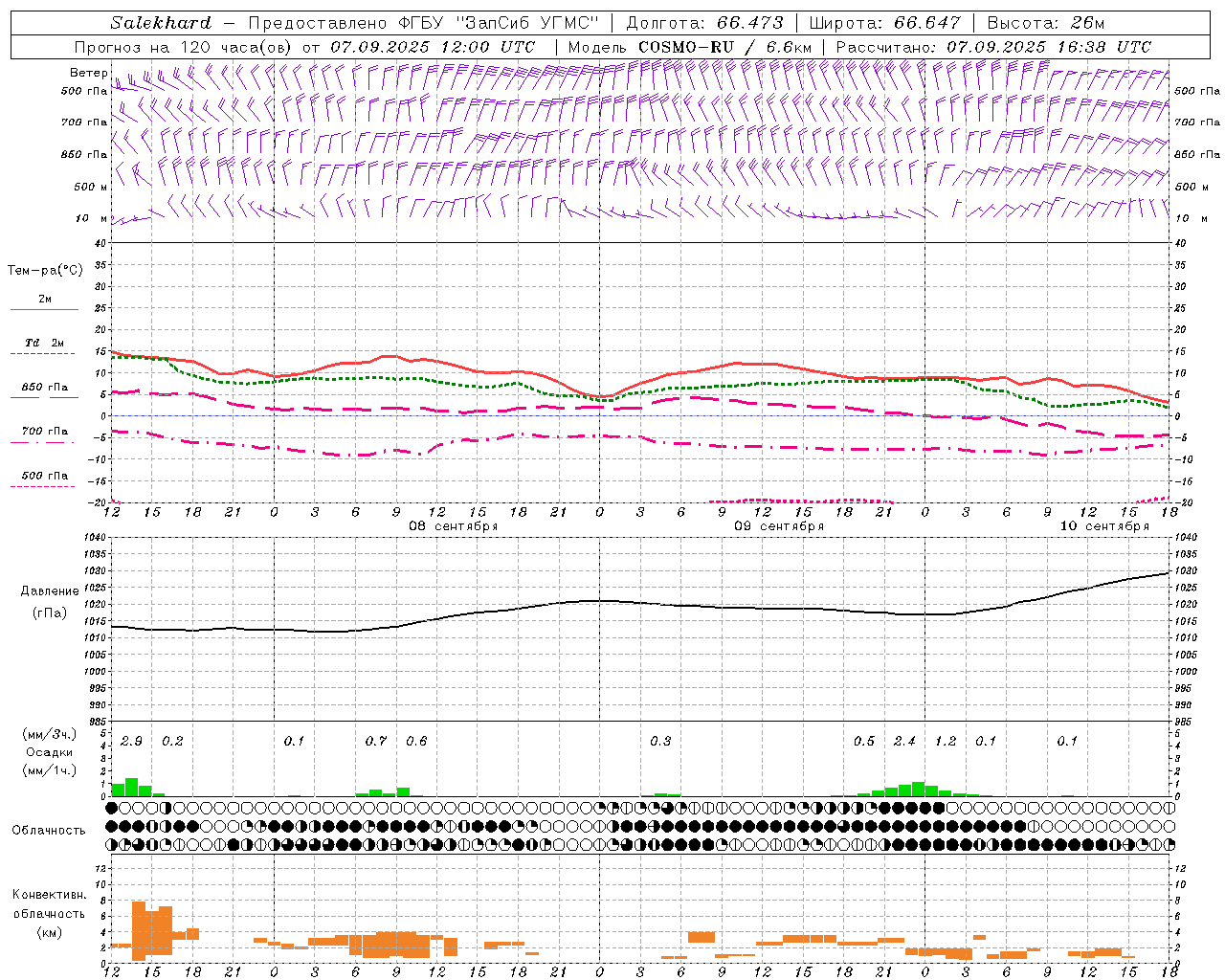Click the 'Предоставлено ФГБУ ЗапСиб УГМС' text
Image resolution: width=1225 pixels, height=980 pixels.
(424, 23)
